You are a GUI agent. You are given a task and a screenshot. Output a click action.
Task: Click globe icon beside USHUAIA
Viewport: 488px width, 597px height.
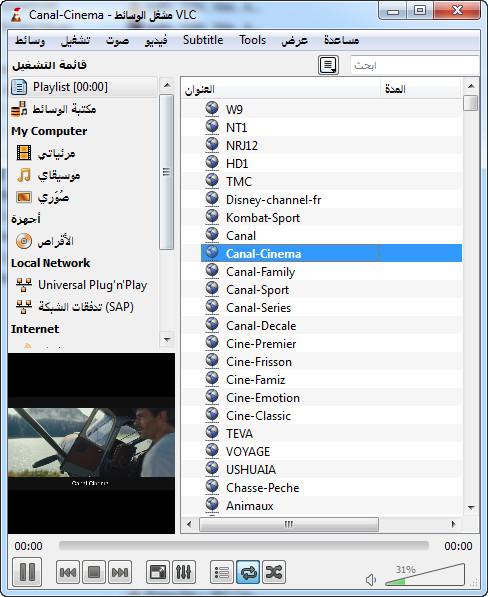(212, 468)
